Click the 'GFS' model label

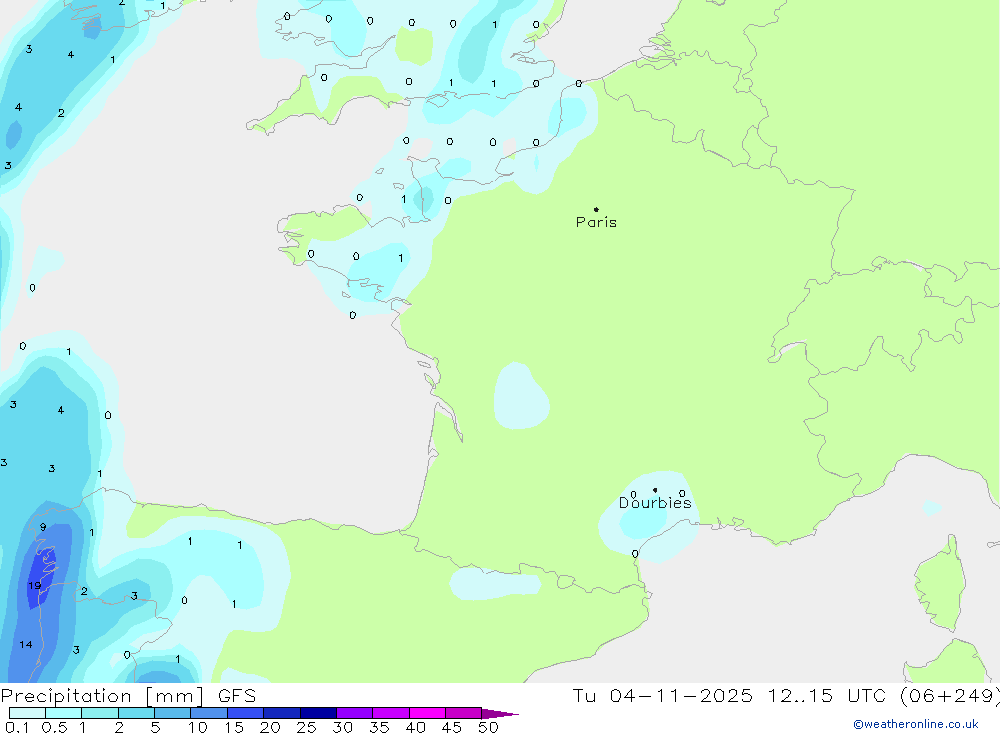point(237,696)
